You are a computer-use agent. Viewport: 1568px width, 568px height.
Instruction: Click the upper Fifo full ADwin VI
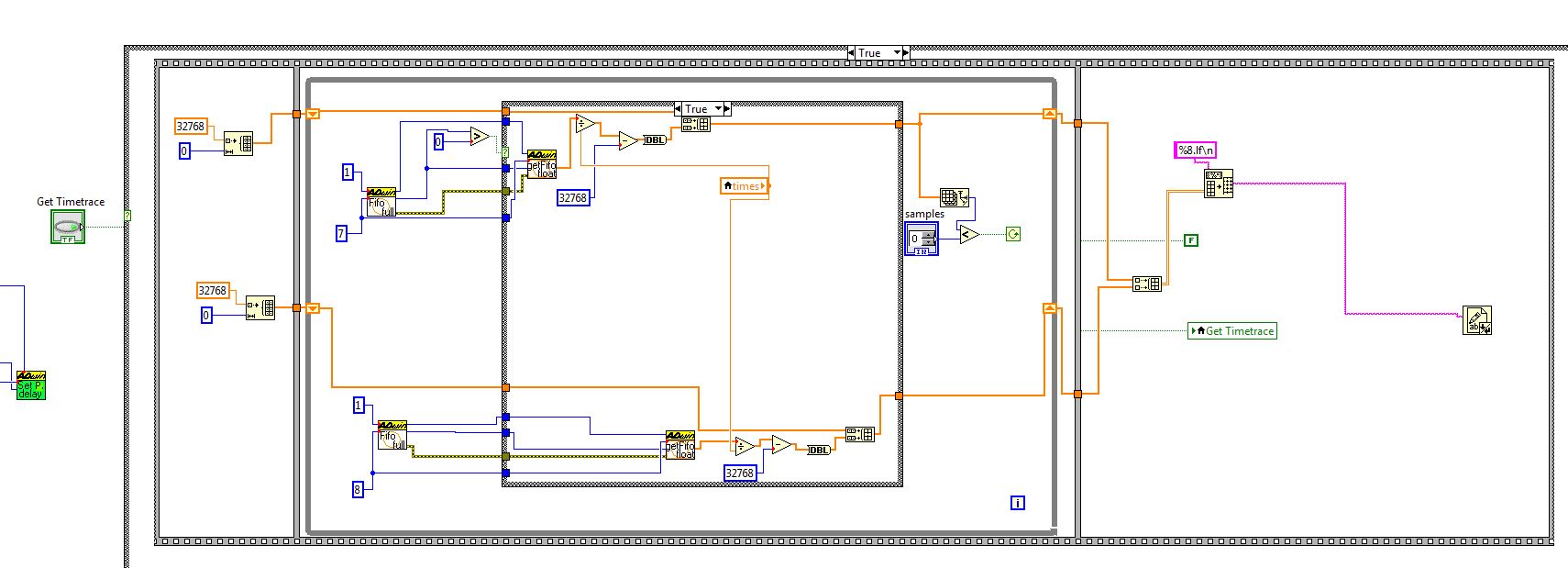(381, 202)
